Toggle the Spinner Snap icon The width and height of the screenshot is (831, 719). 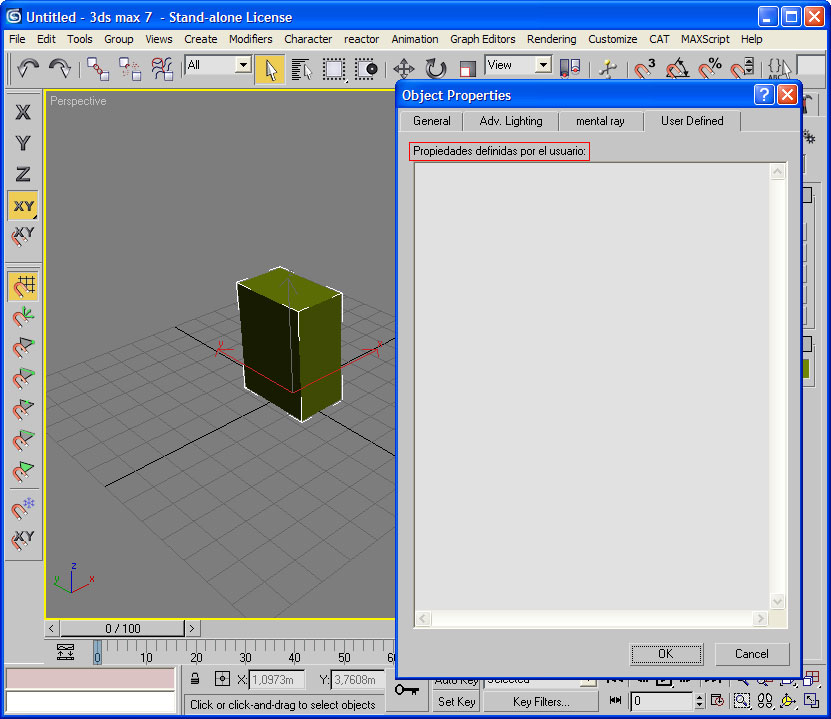tap(742, 69)
